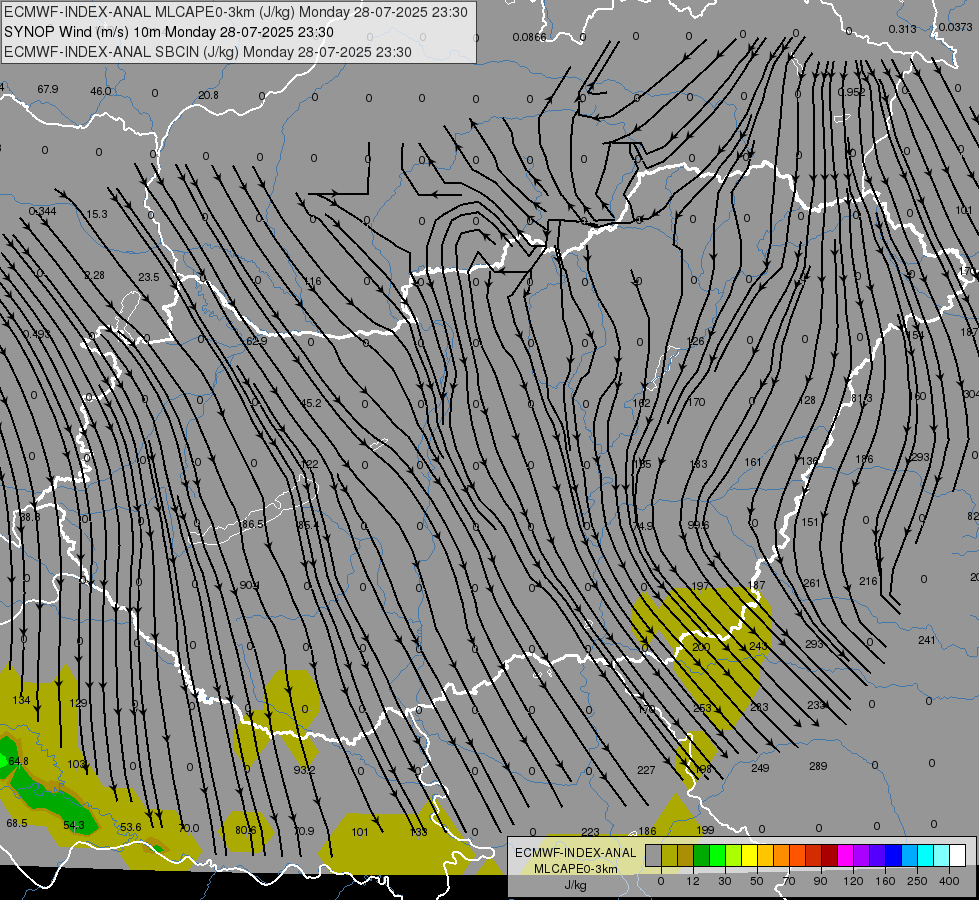Click the legend title MLCAPE0-3km
The image size is (979, 900).
click(576, 869)
